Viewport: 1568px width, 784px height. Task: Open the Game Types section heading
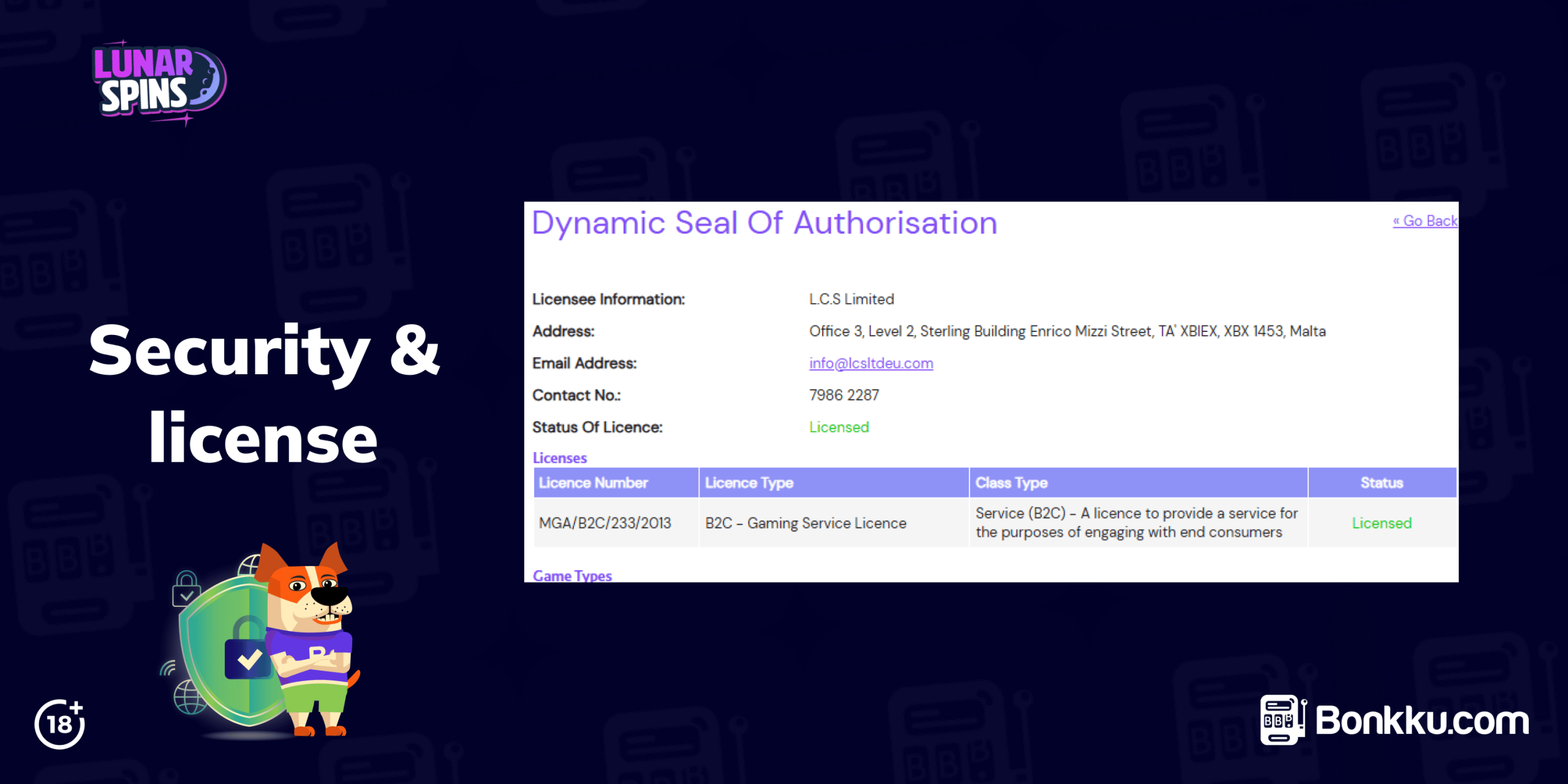(572, 576)
